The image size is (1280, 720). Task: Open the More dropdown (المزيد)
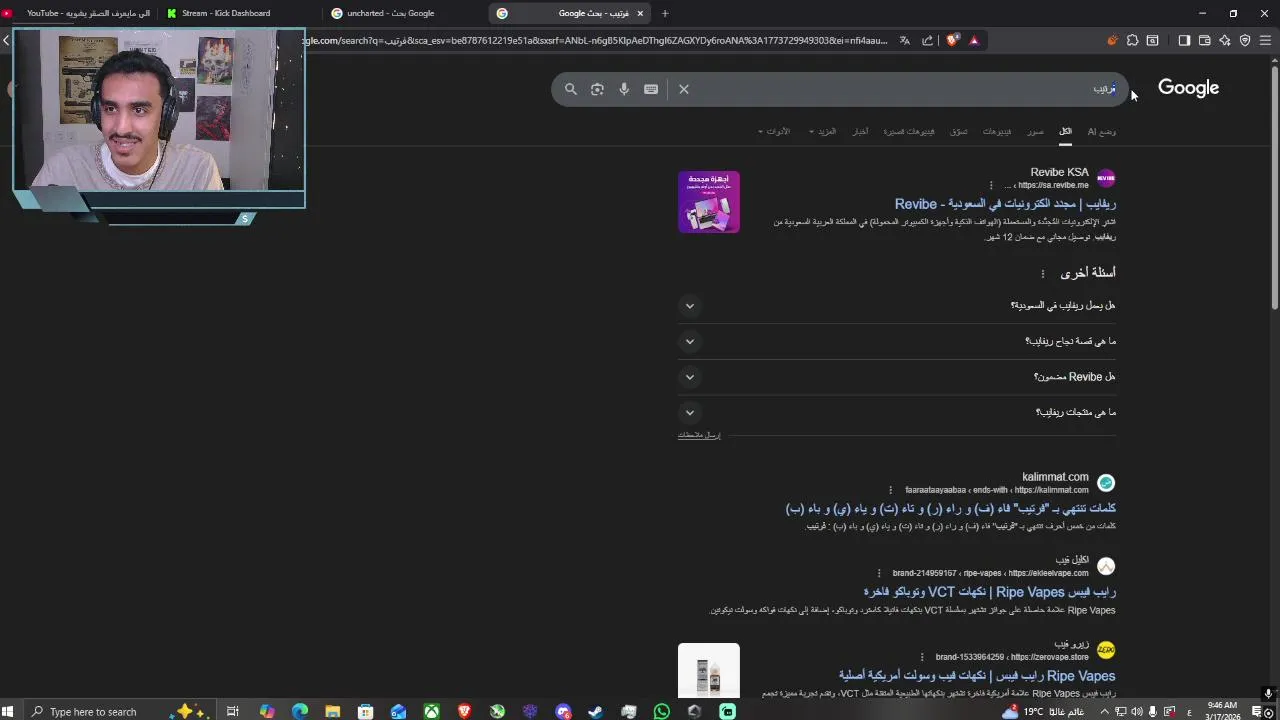pos(824,131)
